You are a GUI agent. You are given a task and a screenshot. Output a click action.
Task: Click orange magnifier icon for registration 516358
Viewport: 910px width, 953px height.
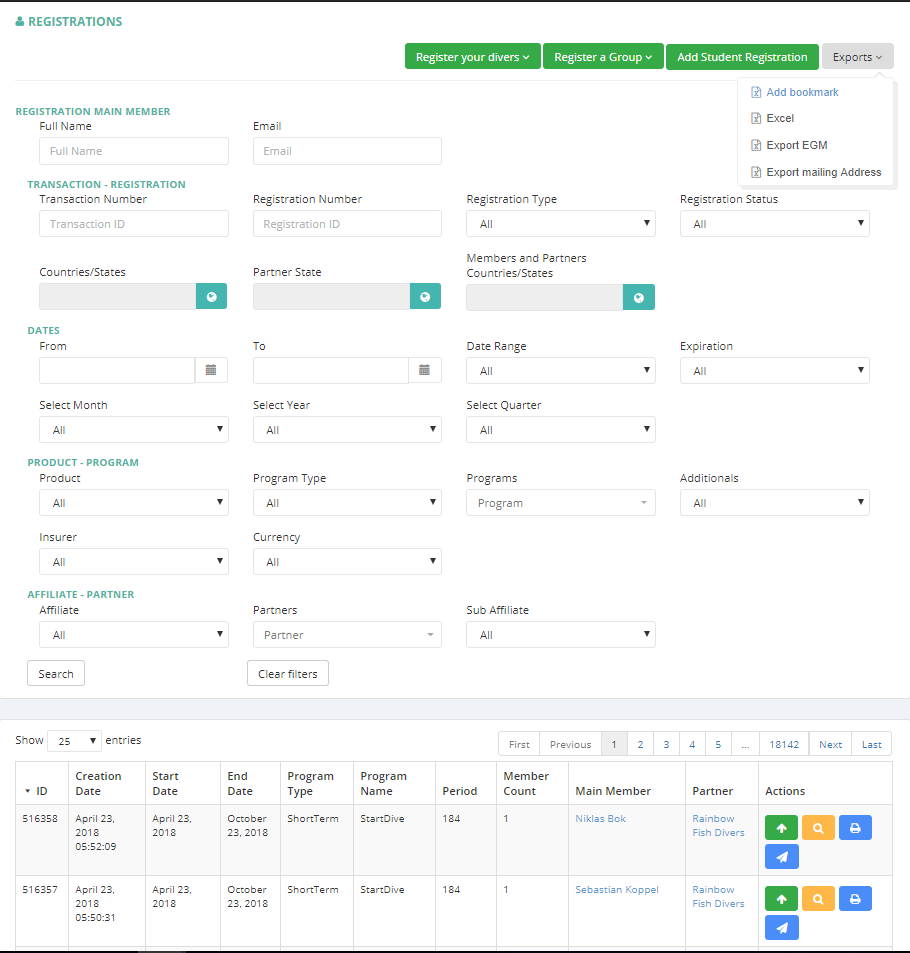pos(818,828)
